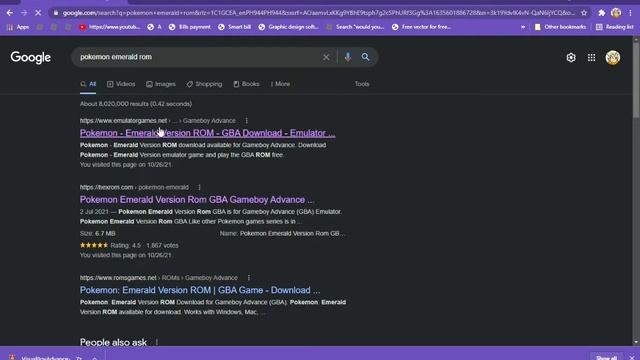Open options for the romsgames.net result
640x360 pixels.
click(x=249, y=278)
